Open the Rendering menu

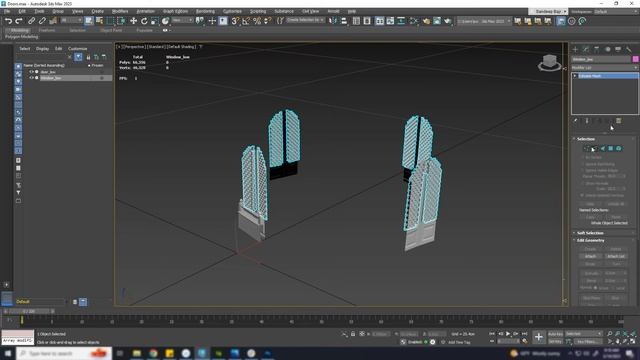pos(205,11)
